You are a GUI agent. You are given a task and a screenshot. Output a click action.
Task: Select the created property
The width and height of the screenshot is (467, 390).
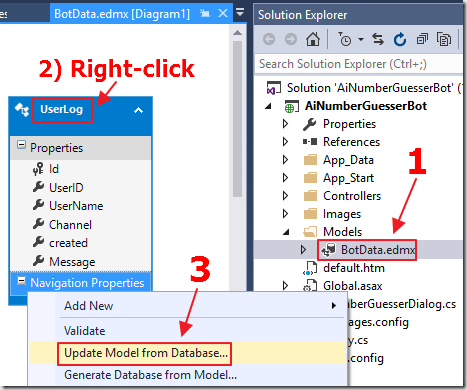coord(68,243)
